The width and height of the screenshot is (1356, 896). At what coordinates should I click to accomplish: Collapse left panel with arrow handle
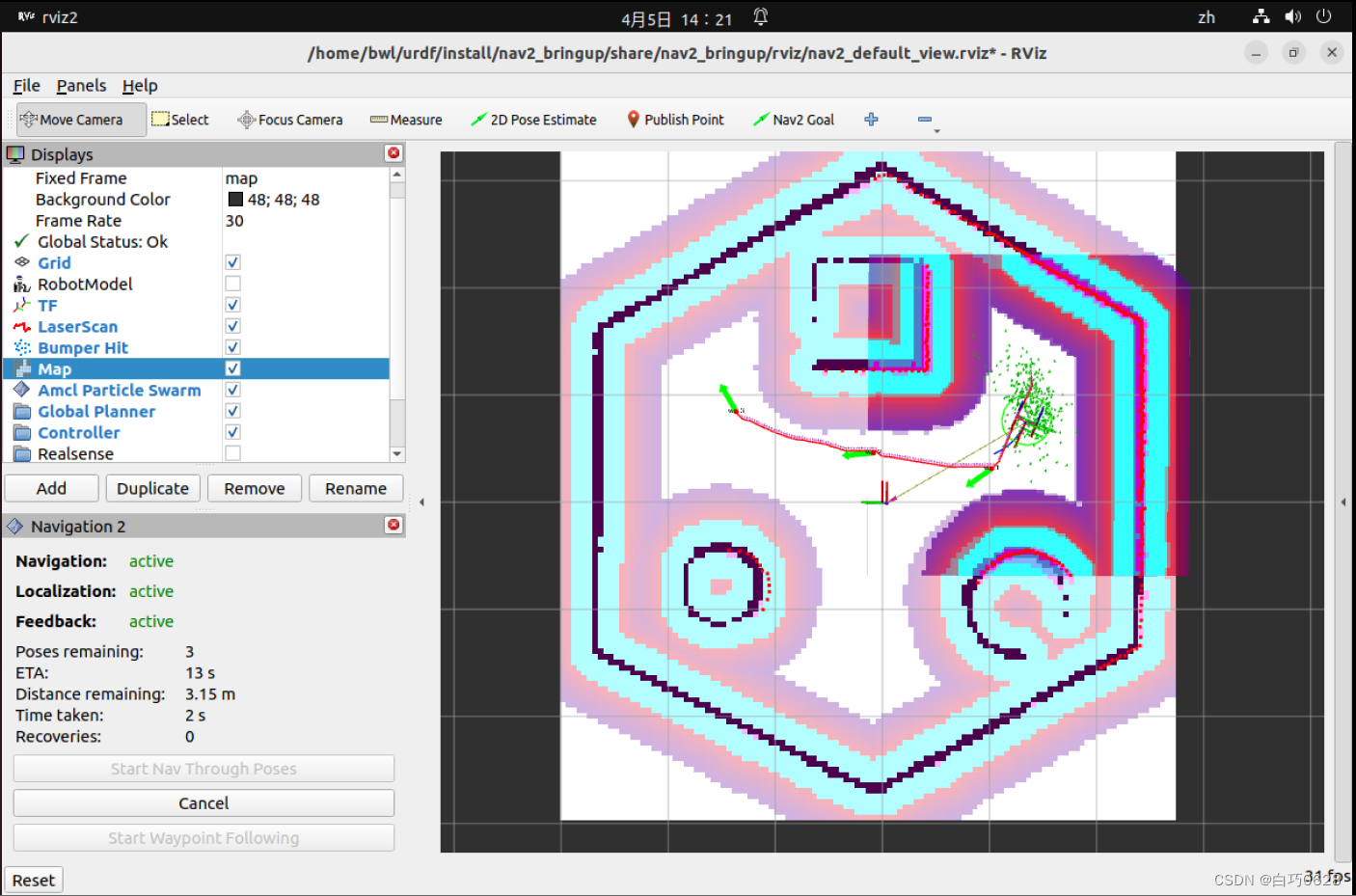click(421, 502)
